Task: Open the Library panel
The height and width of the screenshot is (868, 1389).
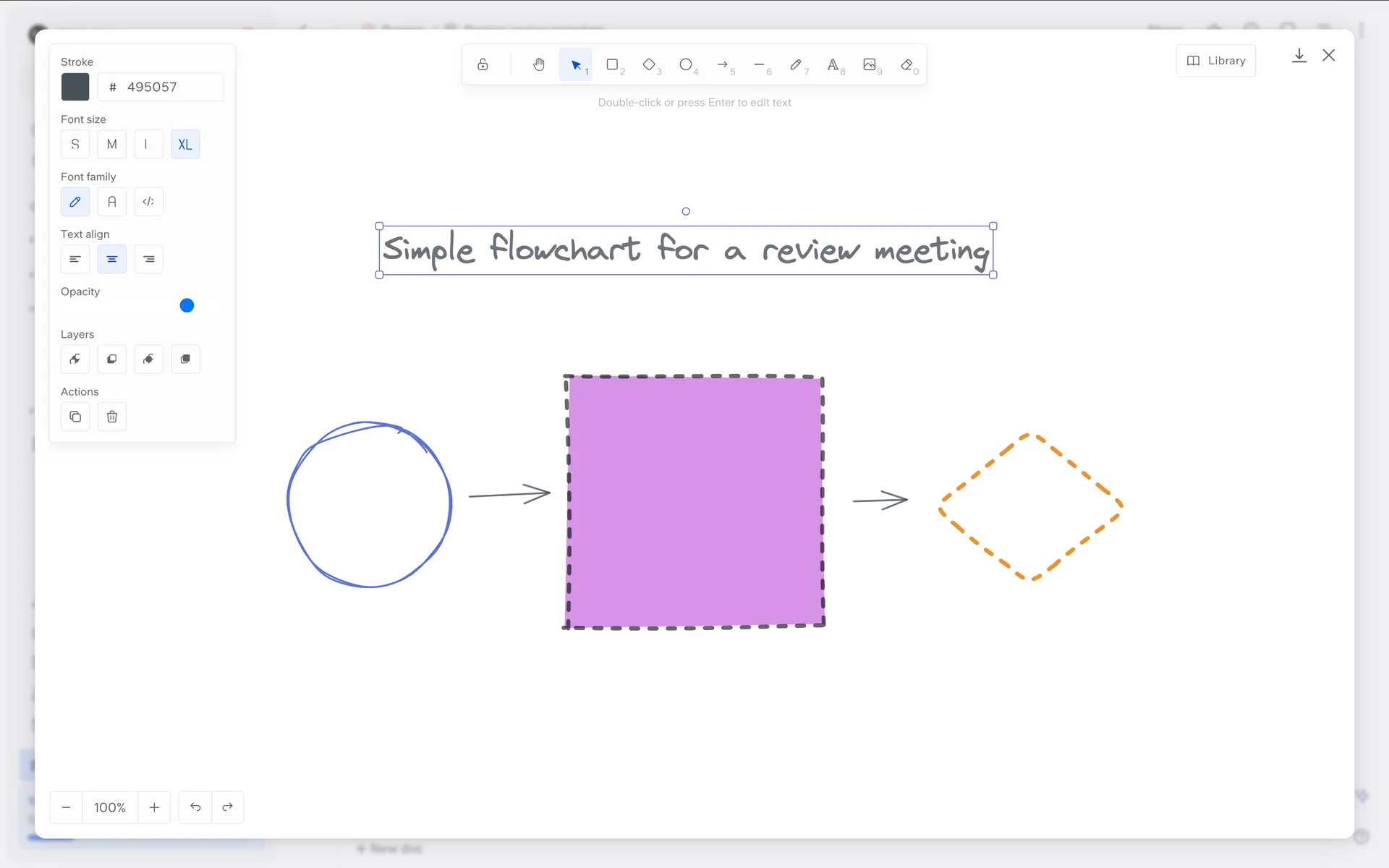Action: pyautogui.click(x=1216, y=61)
